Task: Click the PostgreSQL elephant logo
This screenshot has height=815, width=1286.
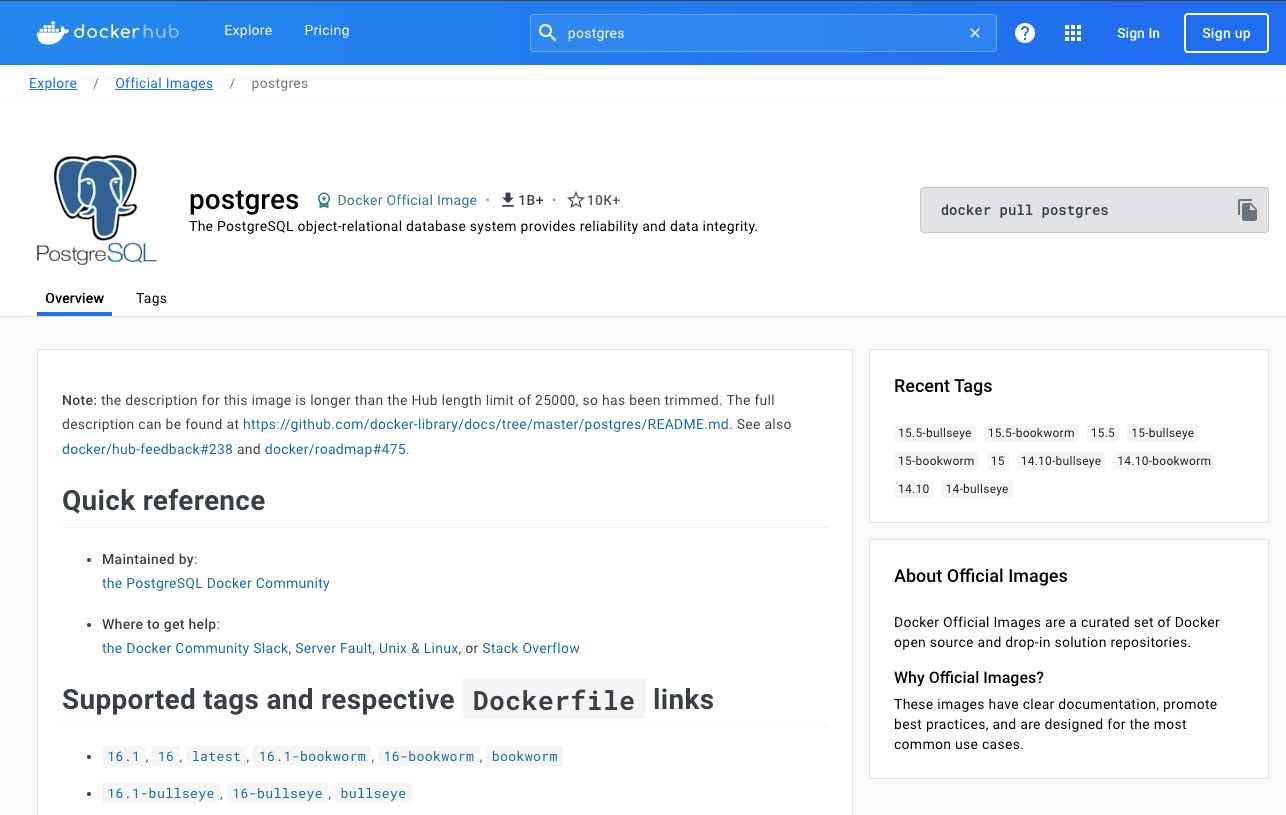Action: (x=97, y=209)
